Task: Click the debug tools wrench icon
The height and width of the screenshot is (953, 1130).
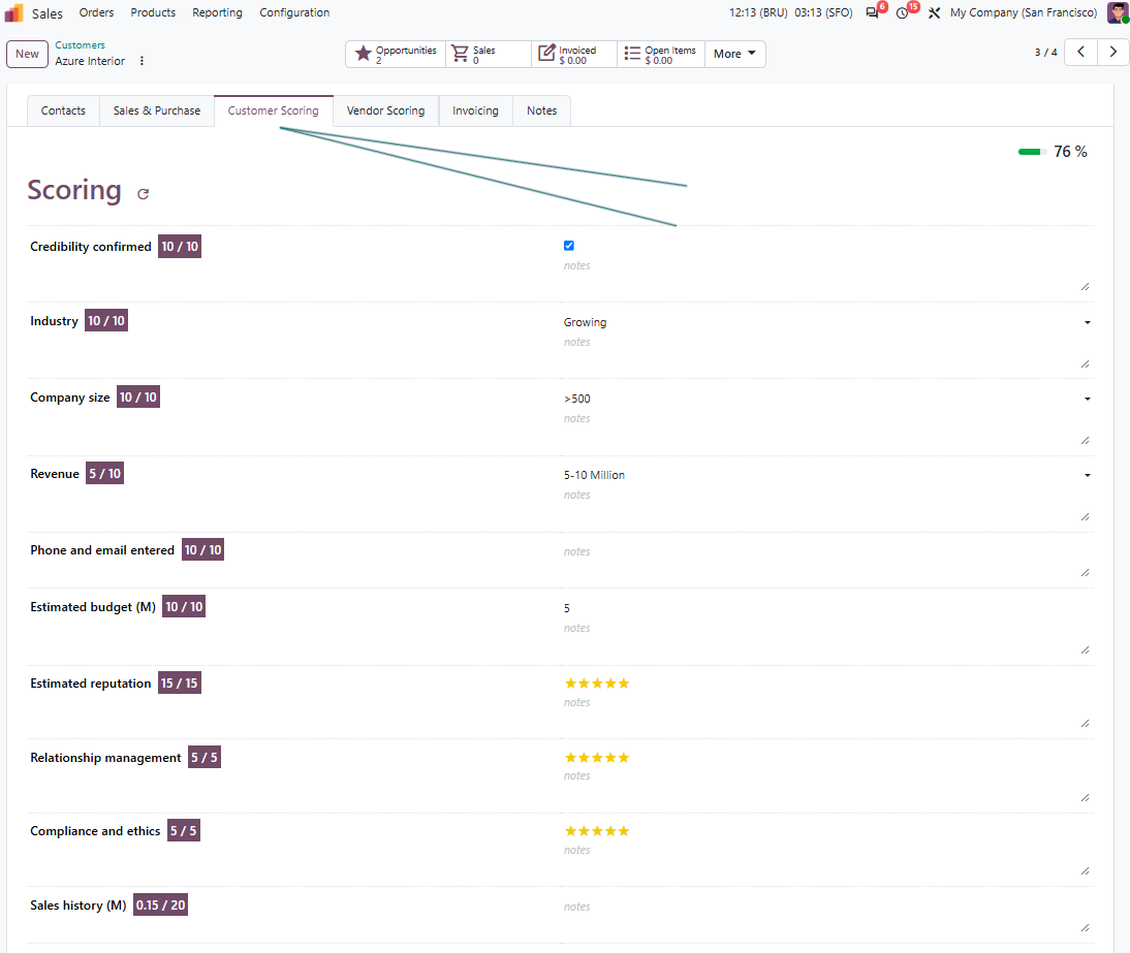Action: point(934,13)
